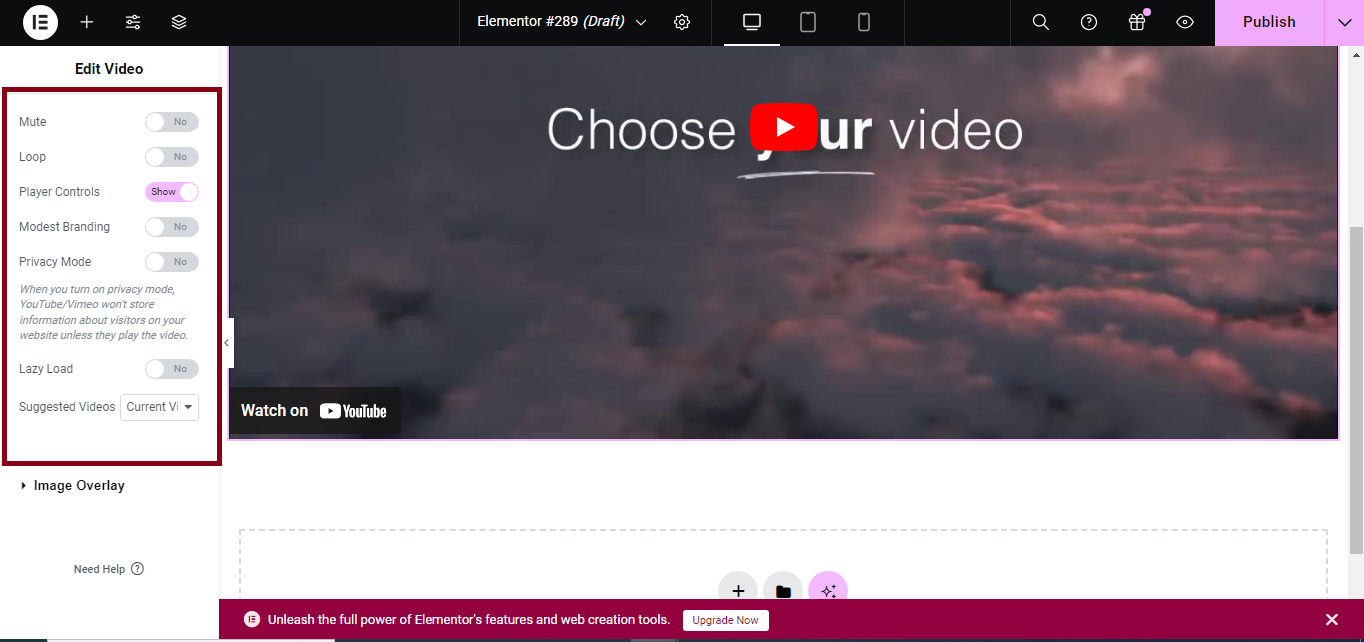Hide Player Controls with the toggle
This screenshot has width=1364, height=642.
tap(172, 192)
